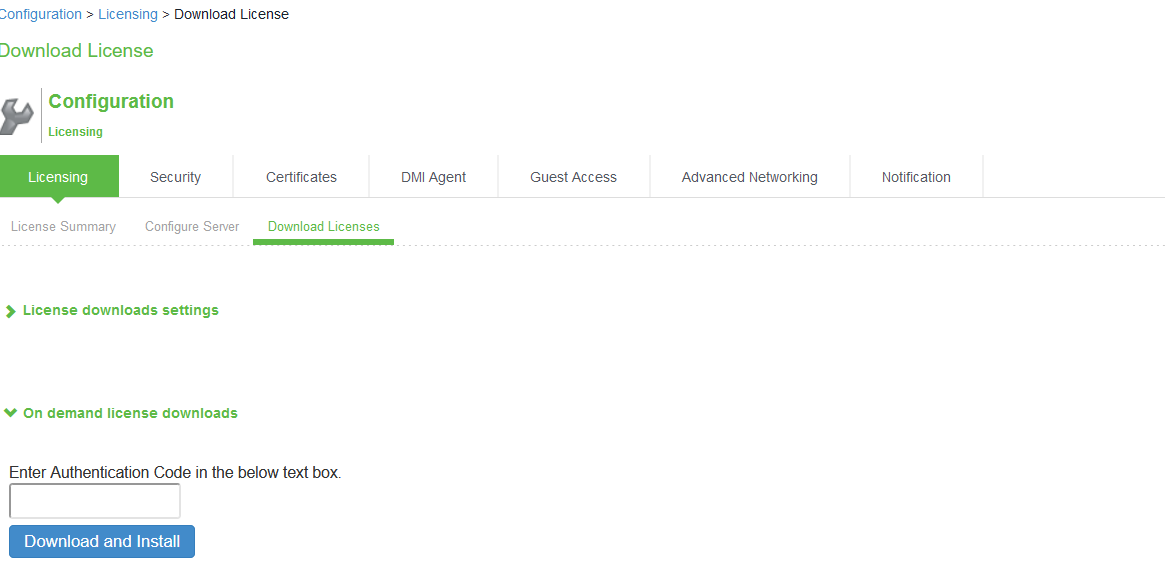The width and height of the screenshot is (1165, 581).
Task: Switch to the Security tab
Action: 175,177
